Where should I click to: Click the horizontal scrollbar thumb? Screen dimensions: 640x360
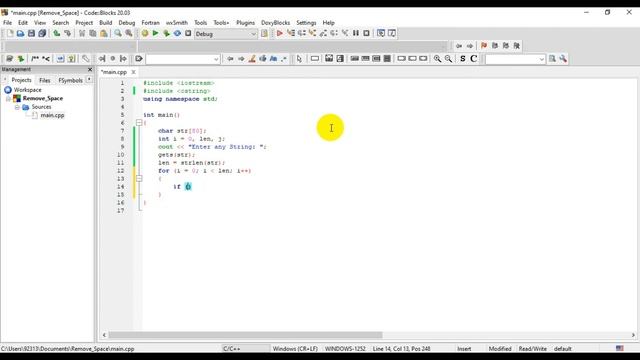(245, 335)
